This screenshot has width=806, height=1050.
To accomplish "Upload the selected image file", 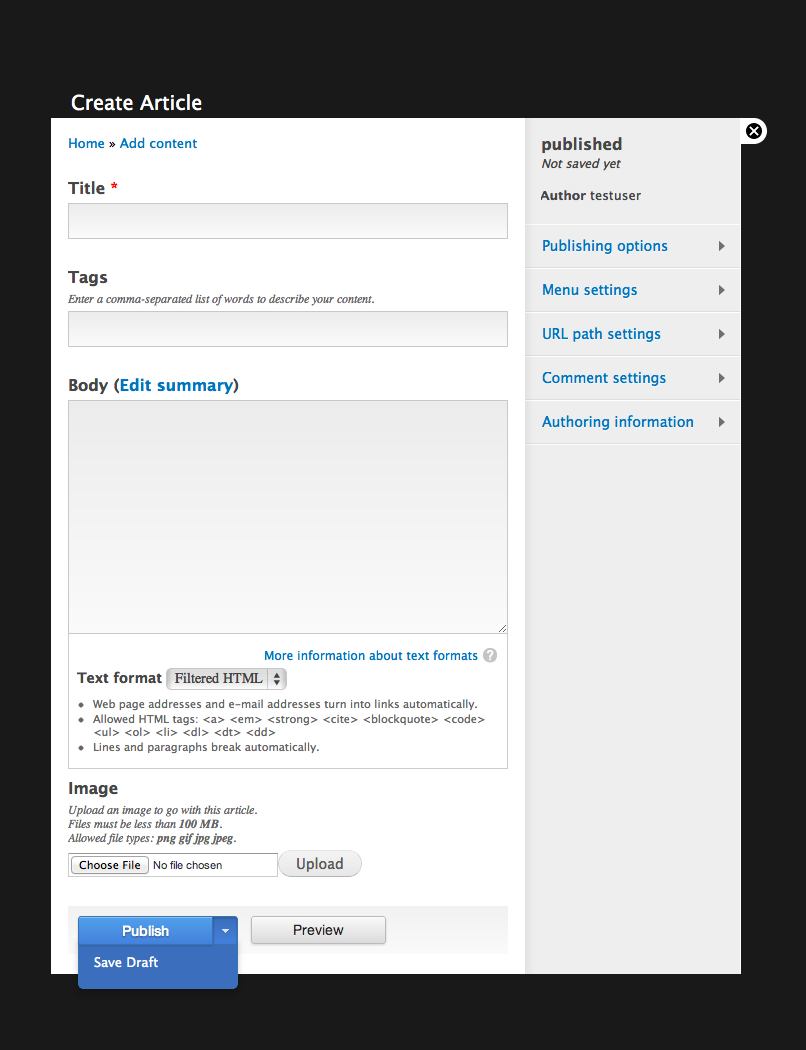I will point(319,863).
